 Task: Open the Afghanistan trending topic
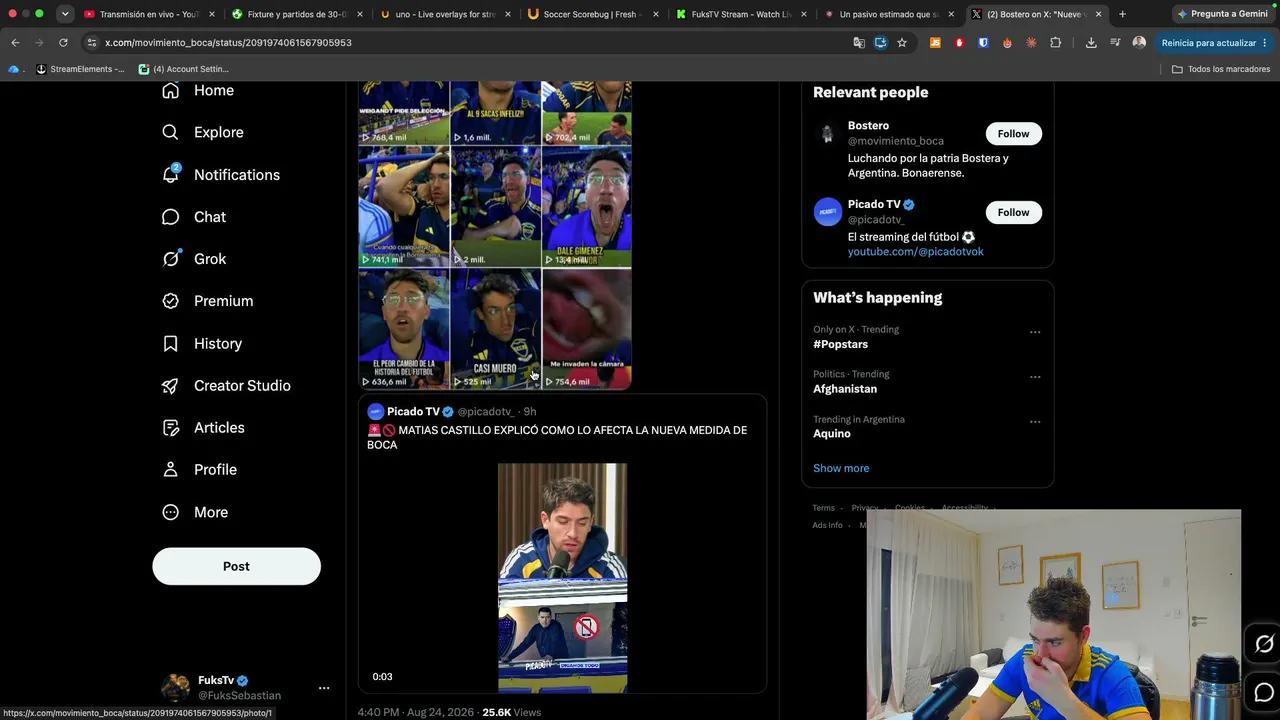click(845, 389)
